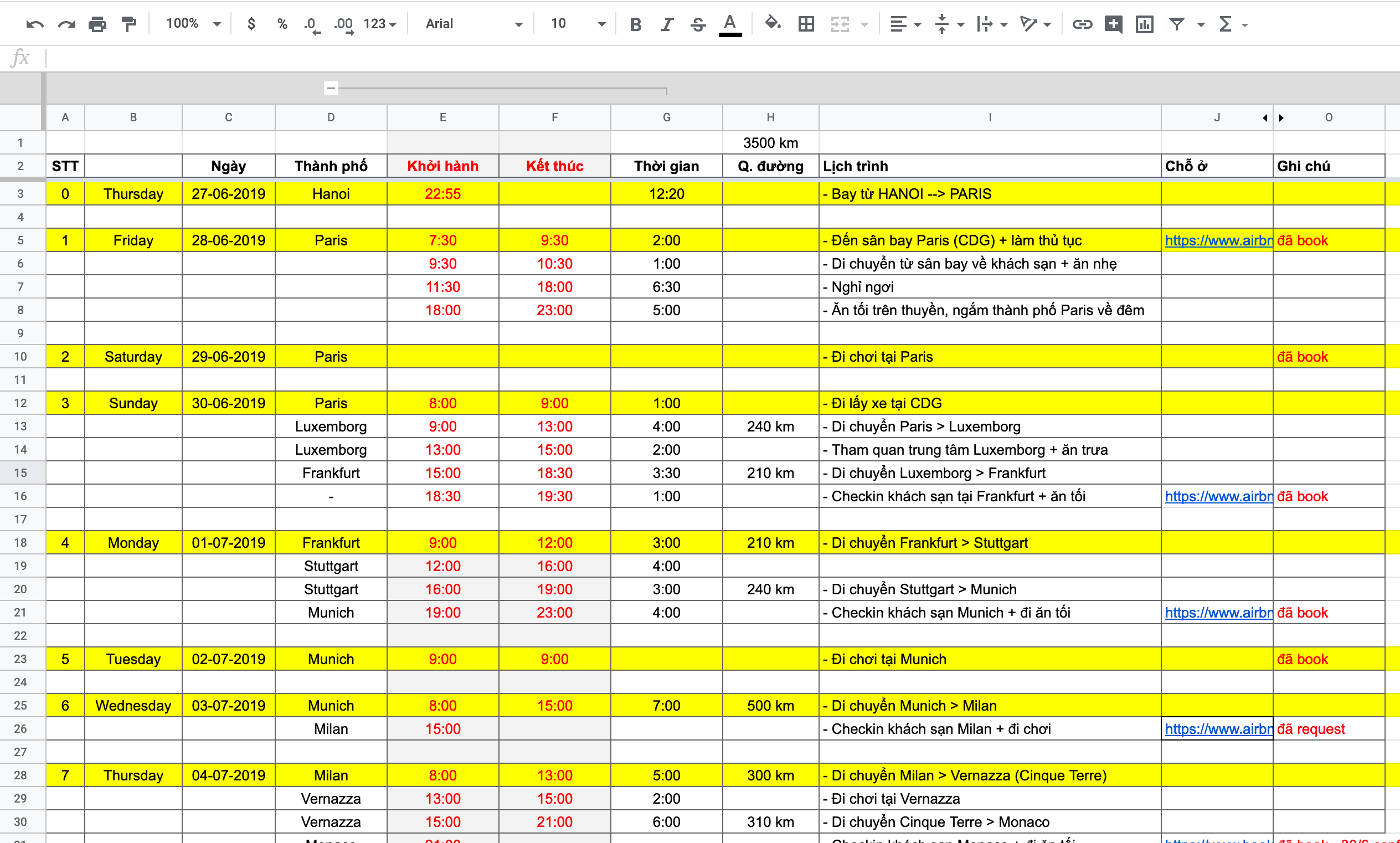Create a filter
The width and height of the screenshot is (1400, 843).
point(1177,24)
